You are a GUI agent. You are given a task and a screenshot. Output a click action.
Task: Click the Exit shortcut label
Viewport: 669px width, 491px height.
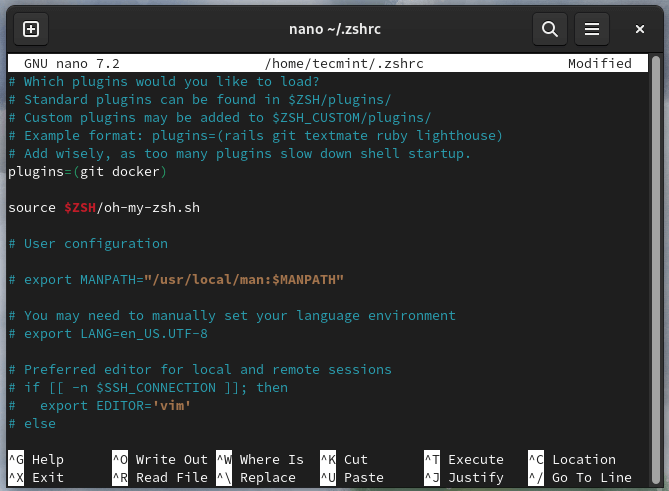coord(47,478)
